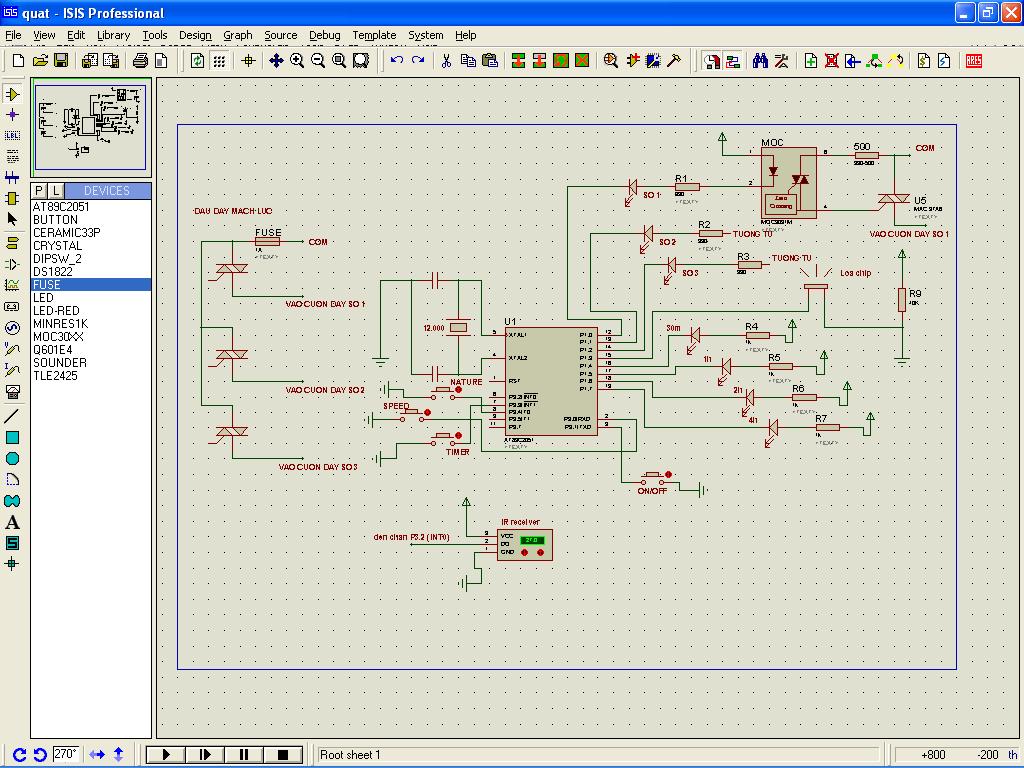The image size is (1024, 768).
Task: Select AT89C2051 in the devices list
Action: click(x=61, y=207)
